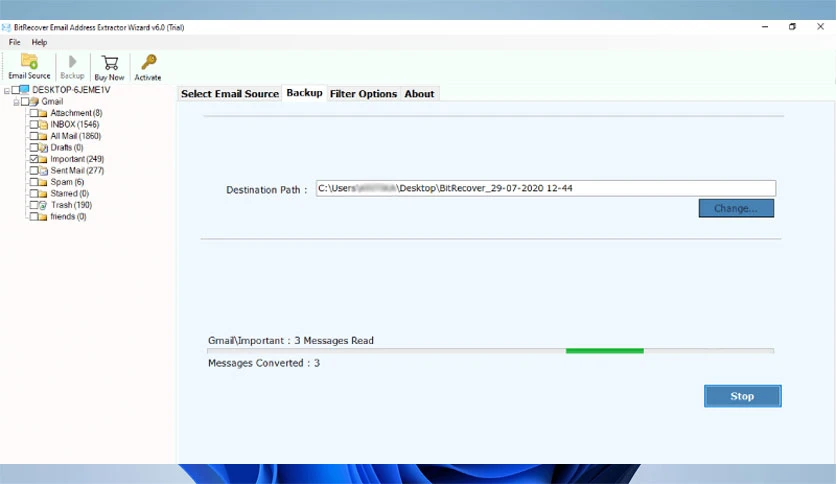Viewport: 836px width, 484px height.
Task: Check the DESKTOP-6JEME1V root checkbox
Action: coord(15,90)
